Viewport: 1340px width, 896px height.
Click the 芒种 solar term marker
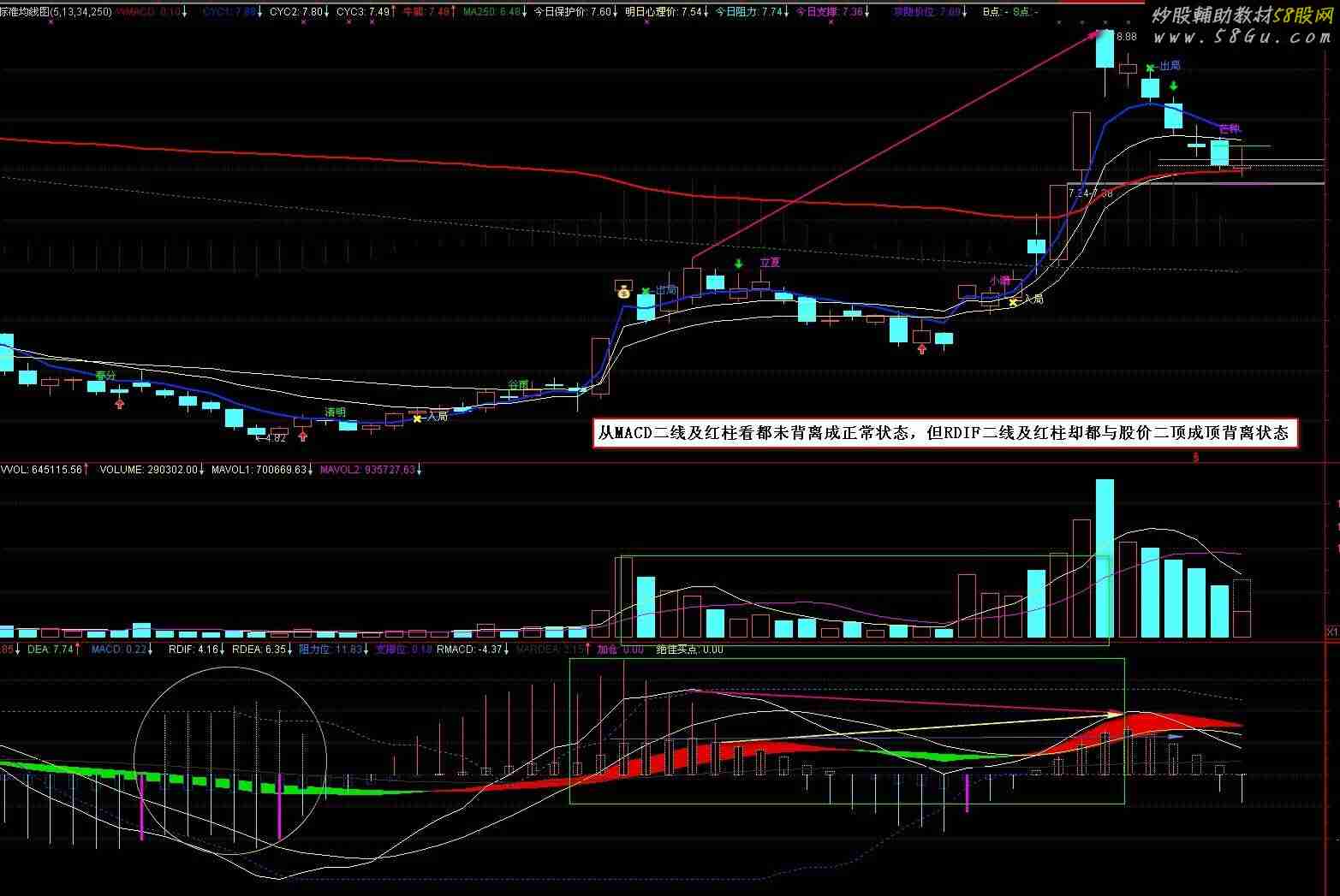[1229, 129]
